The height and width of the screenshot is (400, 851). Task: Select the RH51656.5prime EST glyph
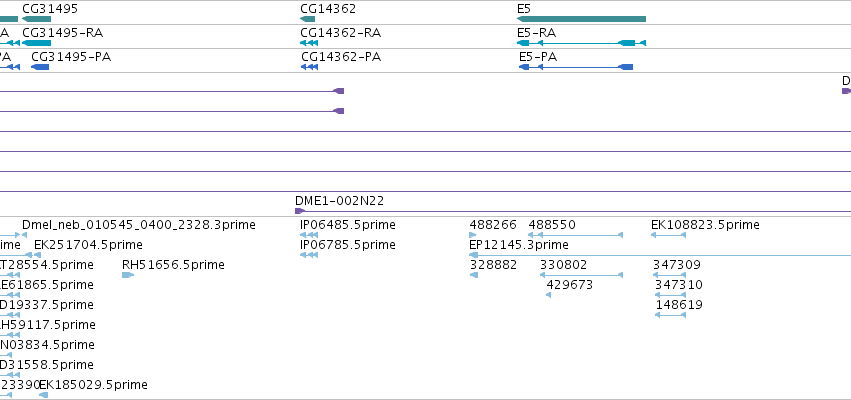point(128,275)
